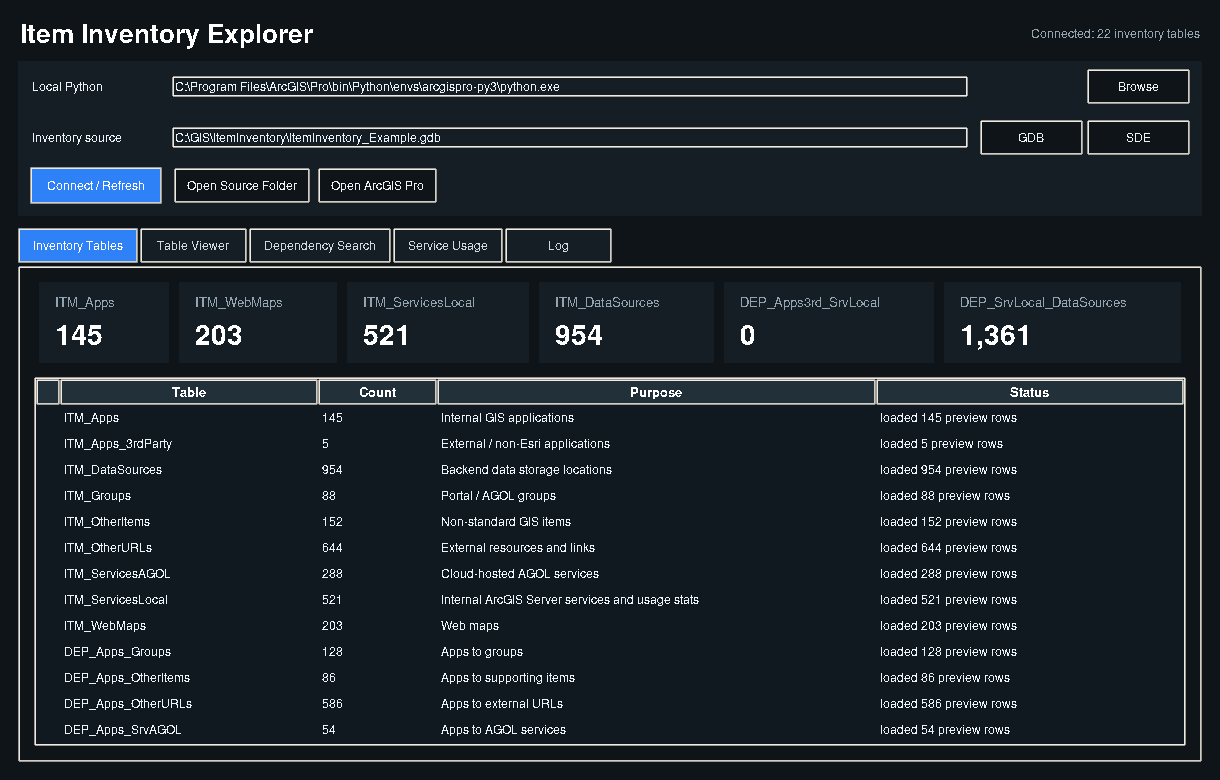1220x780 pixels.
Task: Select the DEP_Apps_SrvAGOL row
Action: 610,730
